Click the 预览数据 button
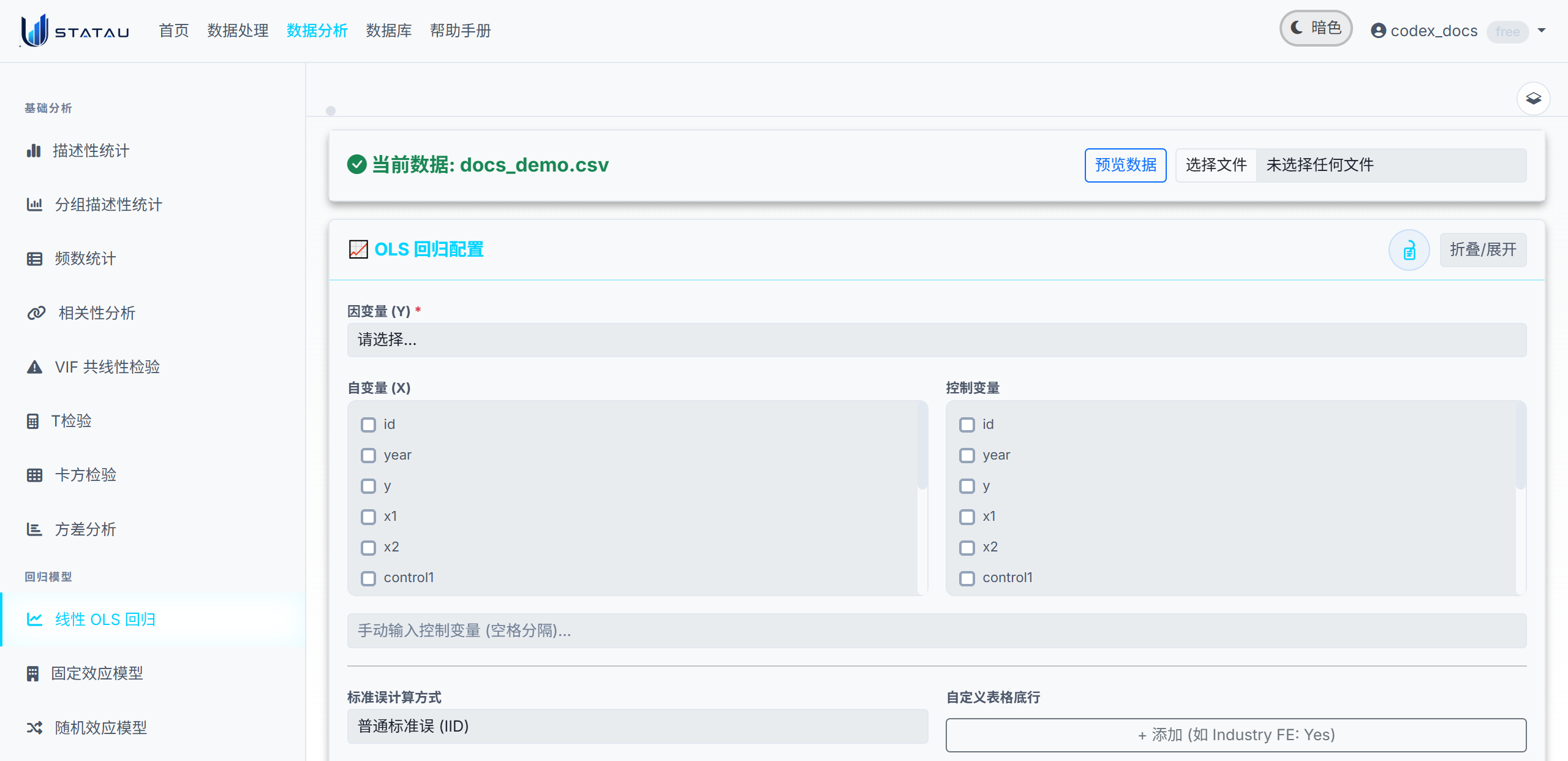The width and height of the screenshot is (1568, 761). (x=1125, y=165)
